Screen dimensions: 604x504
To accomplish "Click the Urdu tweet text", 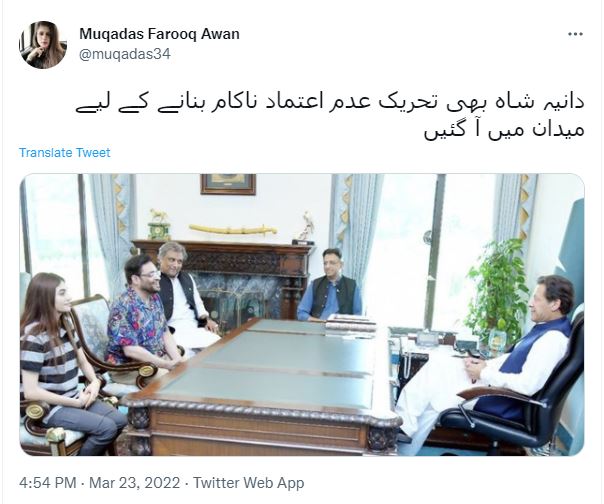I will [330, 116].
